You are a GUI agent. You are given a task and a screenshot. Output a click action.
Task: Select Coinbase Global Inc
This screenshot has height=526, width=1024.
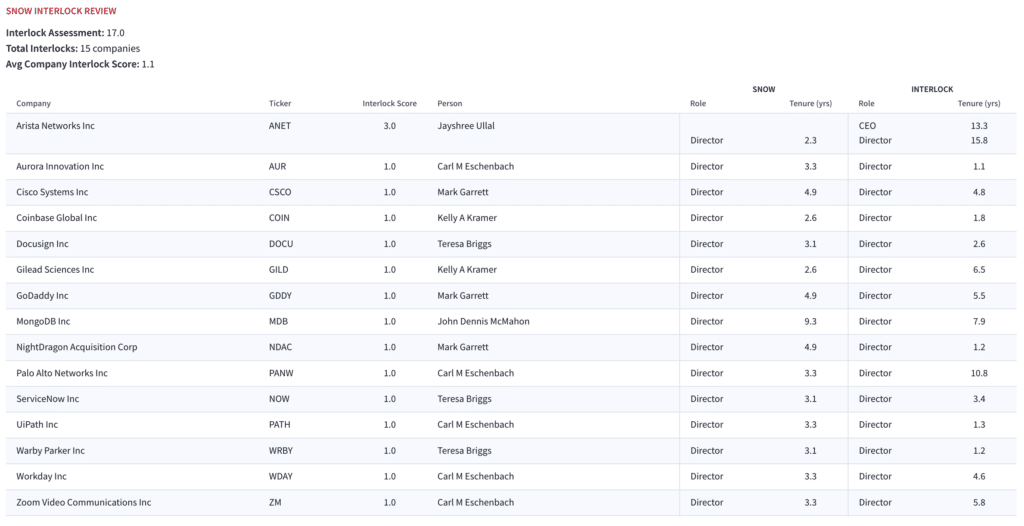[x=56, y=218]
